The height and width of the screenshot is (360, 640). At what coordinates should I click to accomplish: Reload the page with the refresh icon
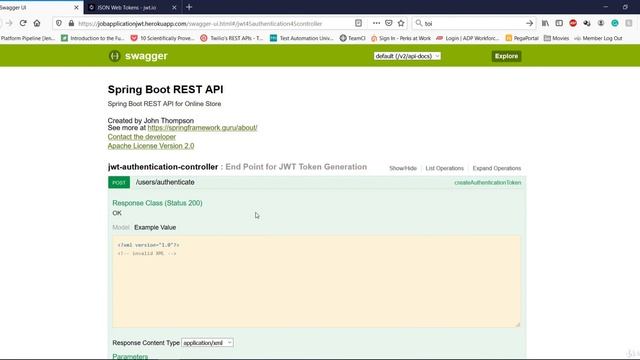click(23, 23)
